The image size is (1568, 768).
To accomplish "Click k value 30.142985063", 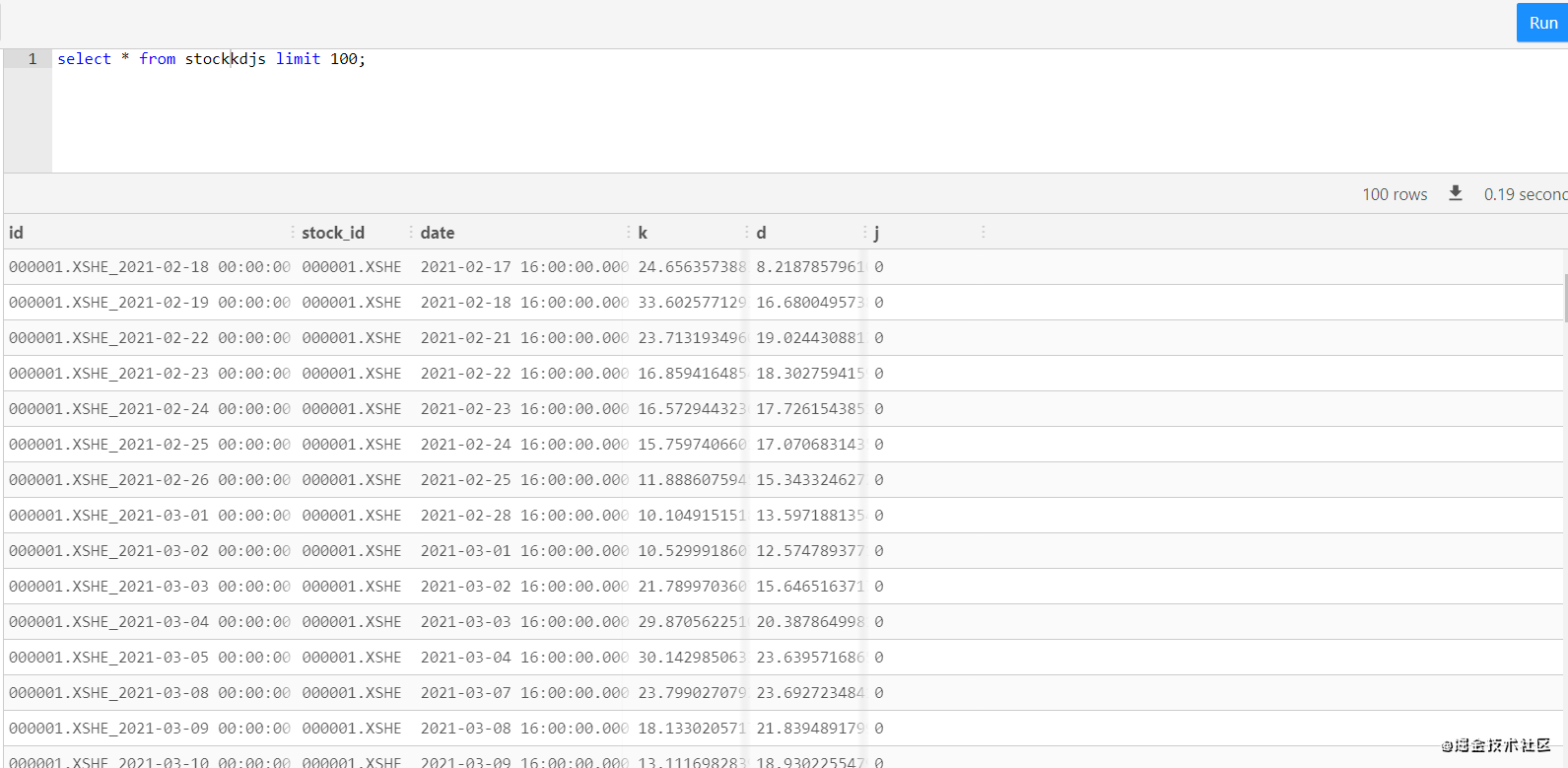I will [x=692, y=658].
